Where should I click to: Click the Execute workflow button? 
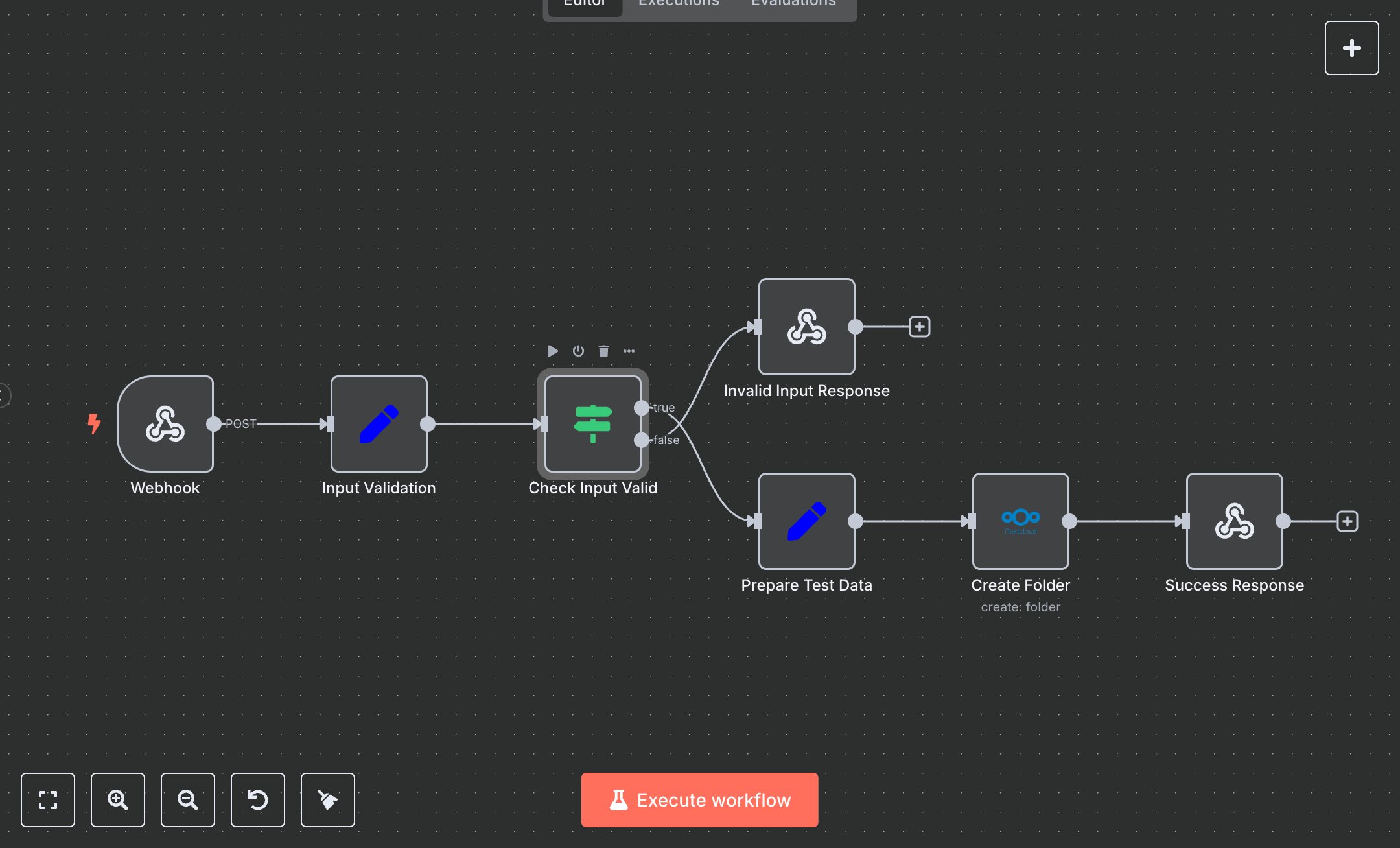699,800
